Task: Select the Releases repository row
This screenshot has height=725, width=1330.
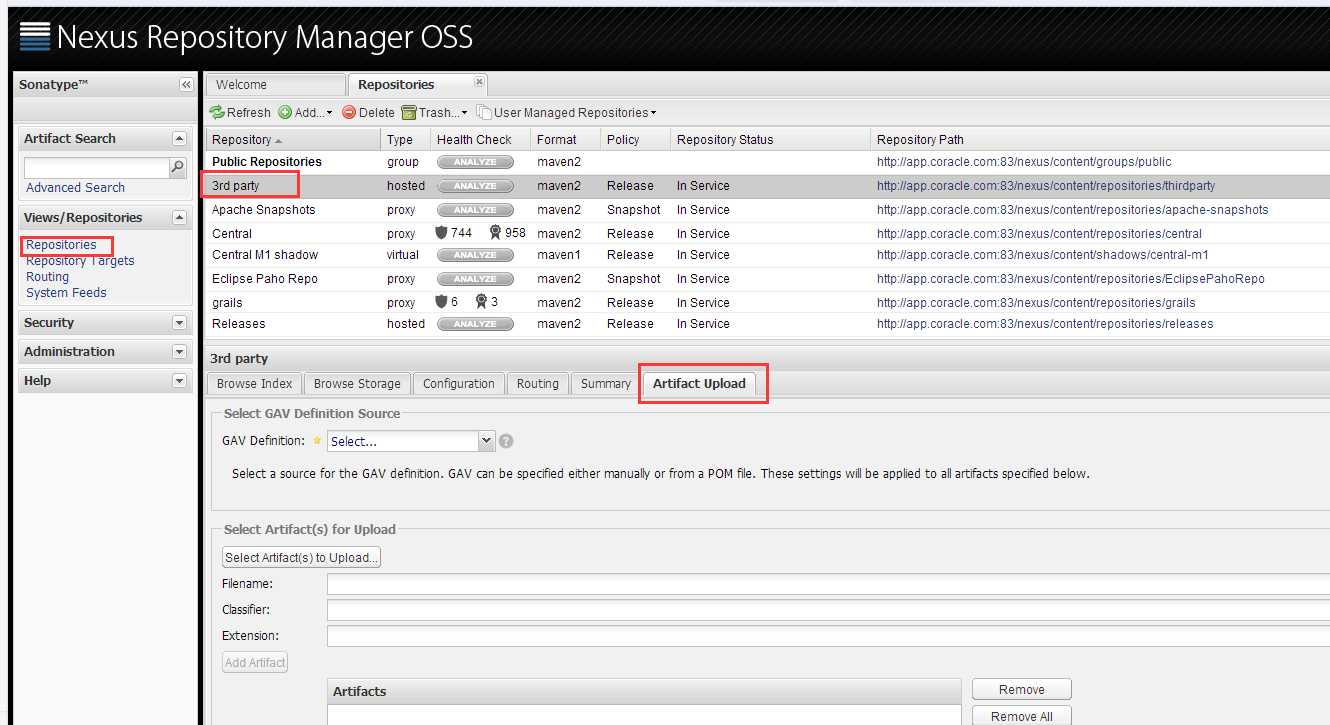Action: tap(768, 324)
